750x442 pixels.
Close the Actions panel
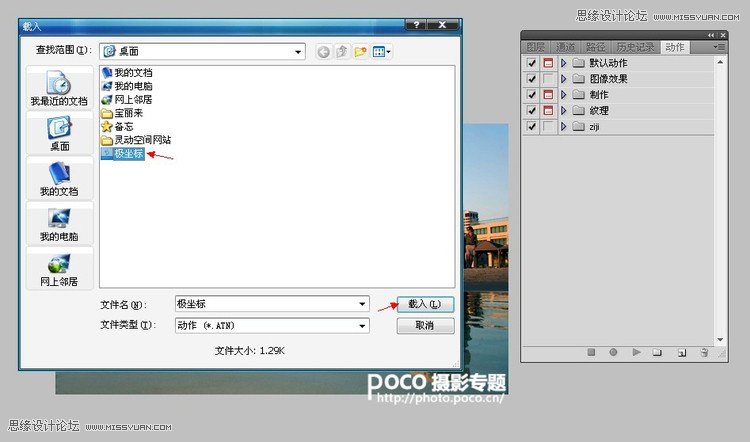(x=723, y=35)
